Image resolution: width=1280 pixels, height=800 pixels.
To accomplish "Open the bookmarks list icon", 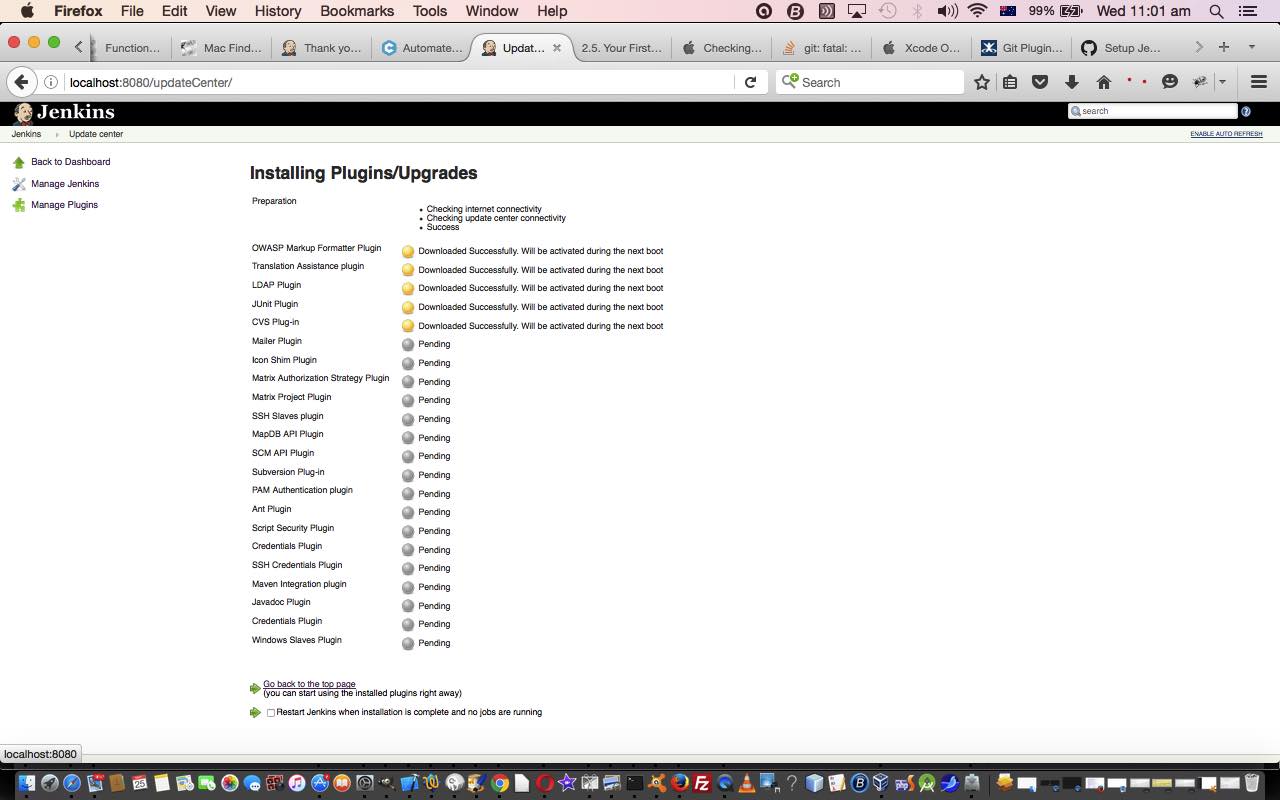I will click(x=1010, y=82).
